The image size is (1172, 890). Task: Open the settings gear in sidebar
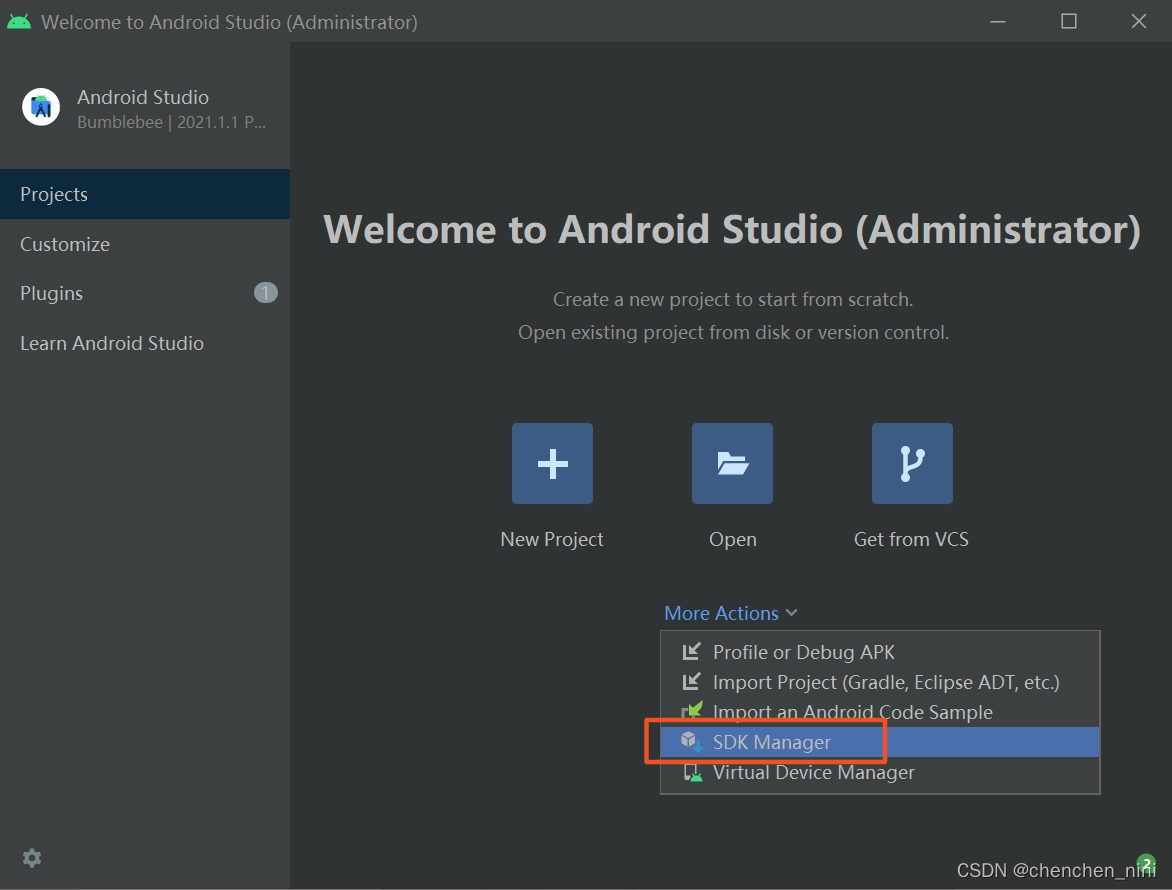coord(31,858)
